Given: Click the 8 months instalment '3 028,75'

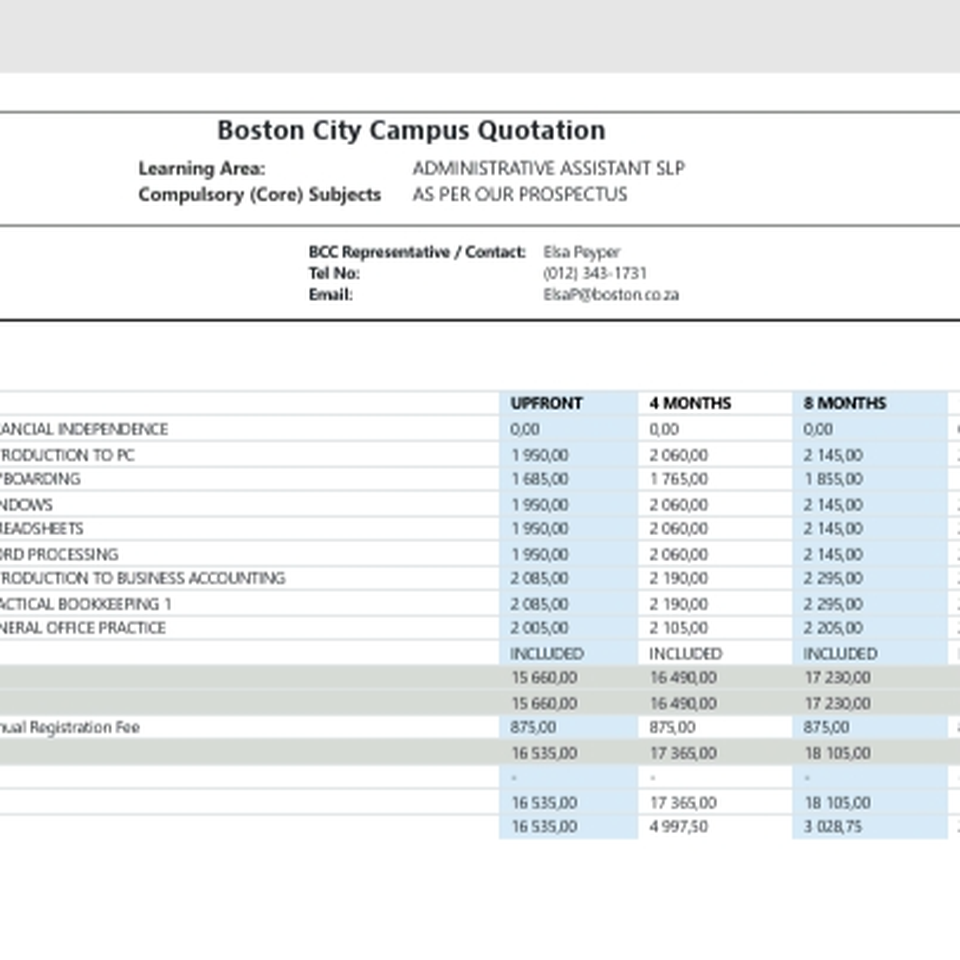Looking at the screenshot, I should click(833, 827).
